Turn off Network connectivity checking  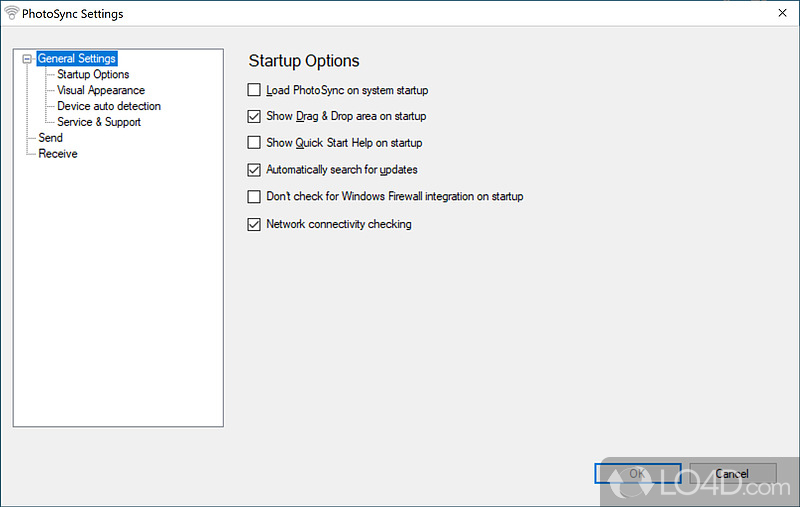255,224
